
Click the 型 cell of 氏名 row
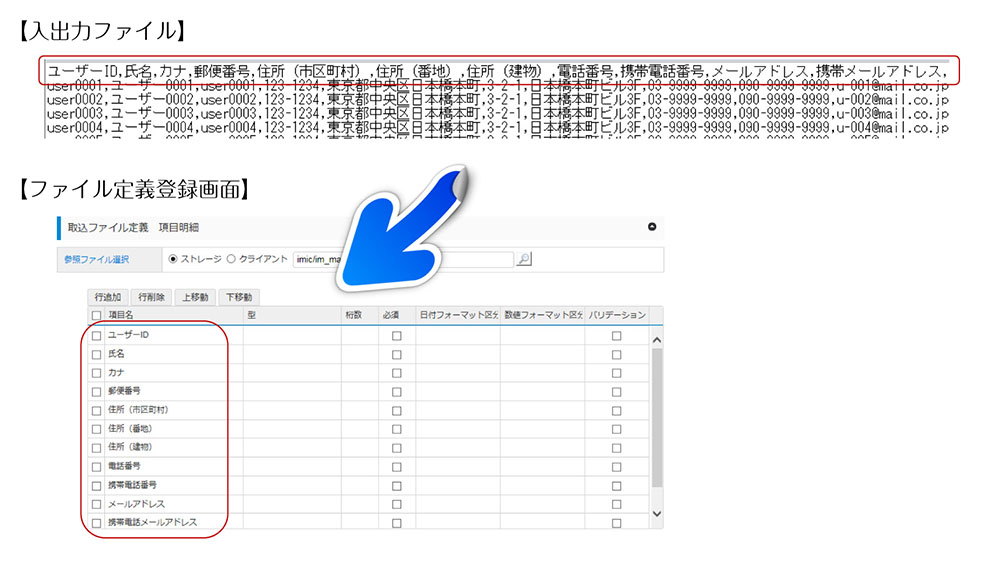tap(292, 354)
